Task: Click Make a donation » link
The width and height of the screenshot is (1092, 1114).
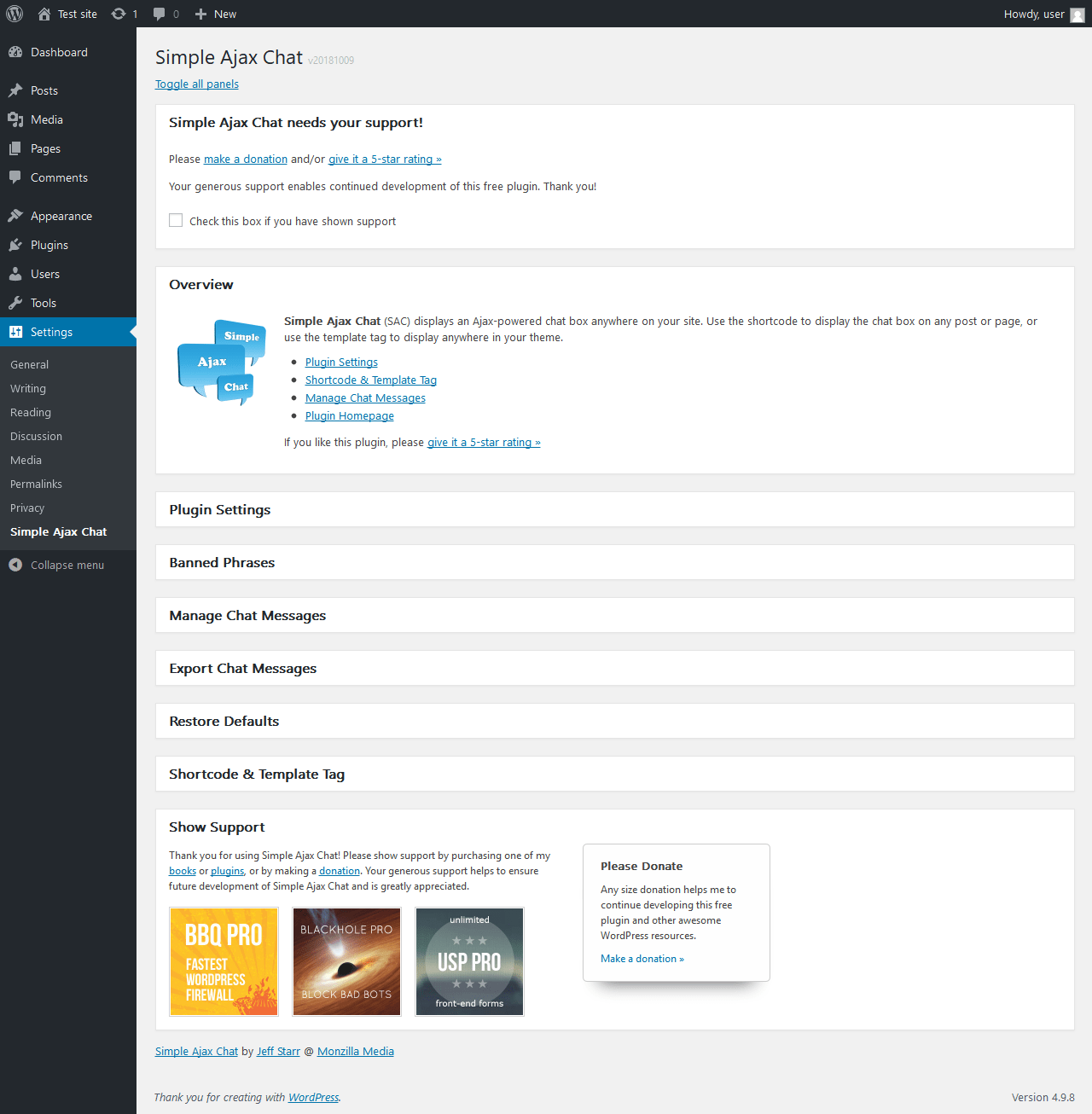Action: tap(642, 959)
